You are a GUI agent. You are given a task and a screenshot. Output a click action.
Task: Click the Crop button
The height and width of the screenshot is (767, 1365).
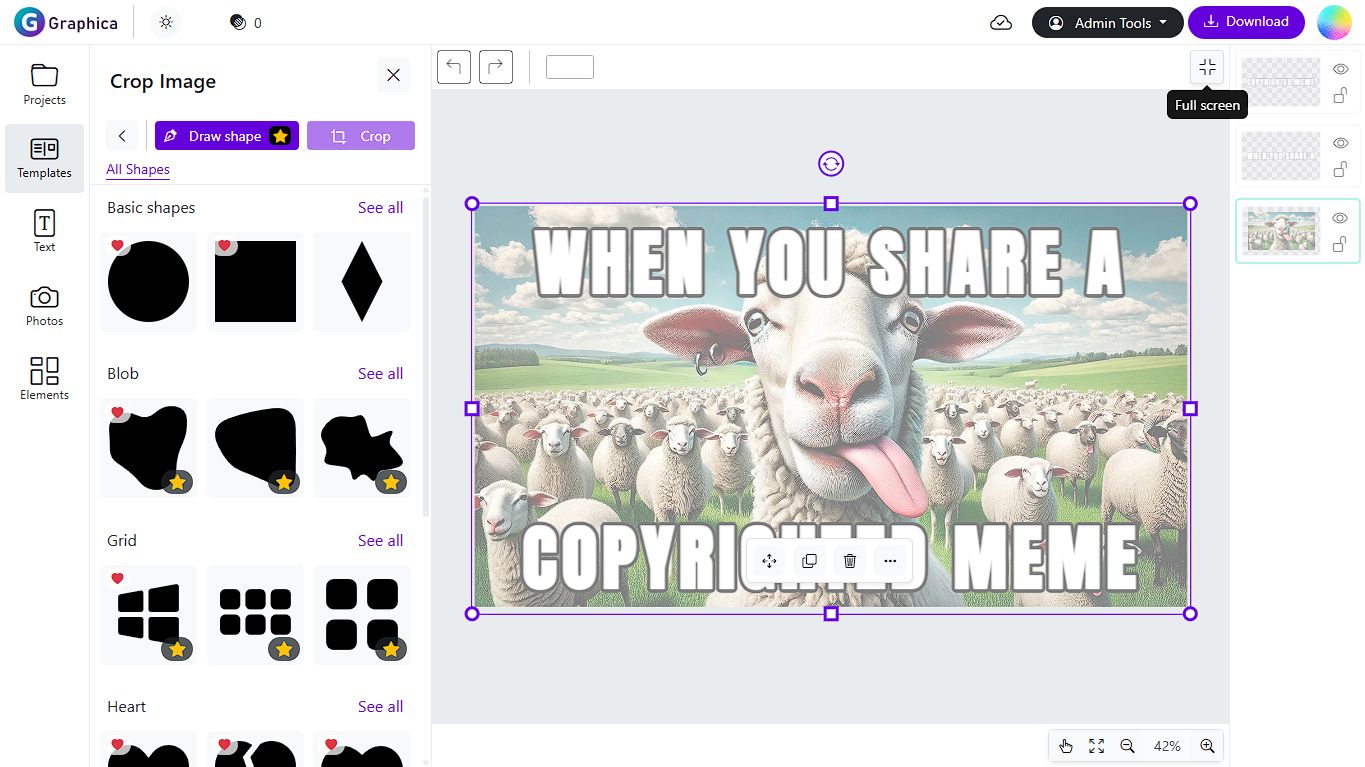(361, 136)
